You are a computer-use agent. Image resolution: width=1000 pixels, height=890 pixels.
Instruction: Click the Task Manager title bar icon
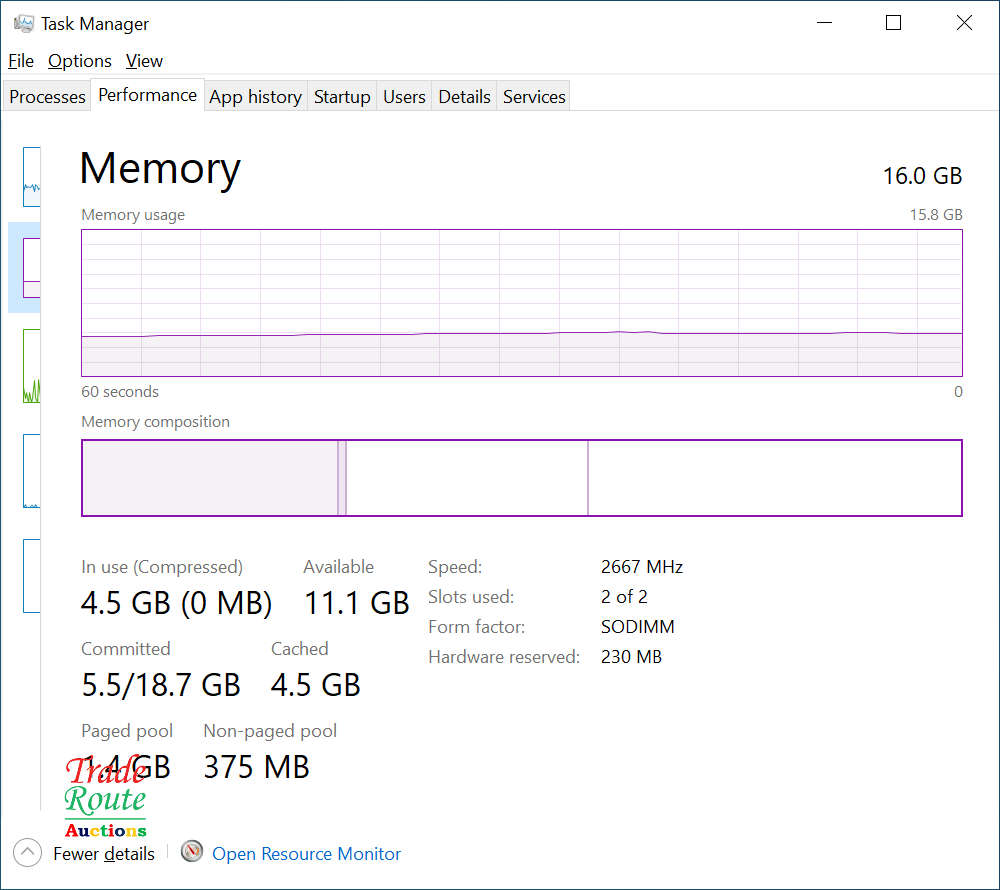(x=24, y=23)
